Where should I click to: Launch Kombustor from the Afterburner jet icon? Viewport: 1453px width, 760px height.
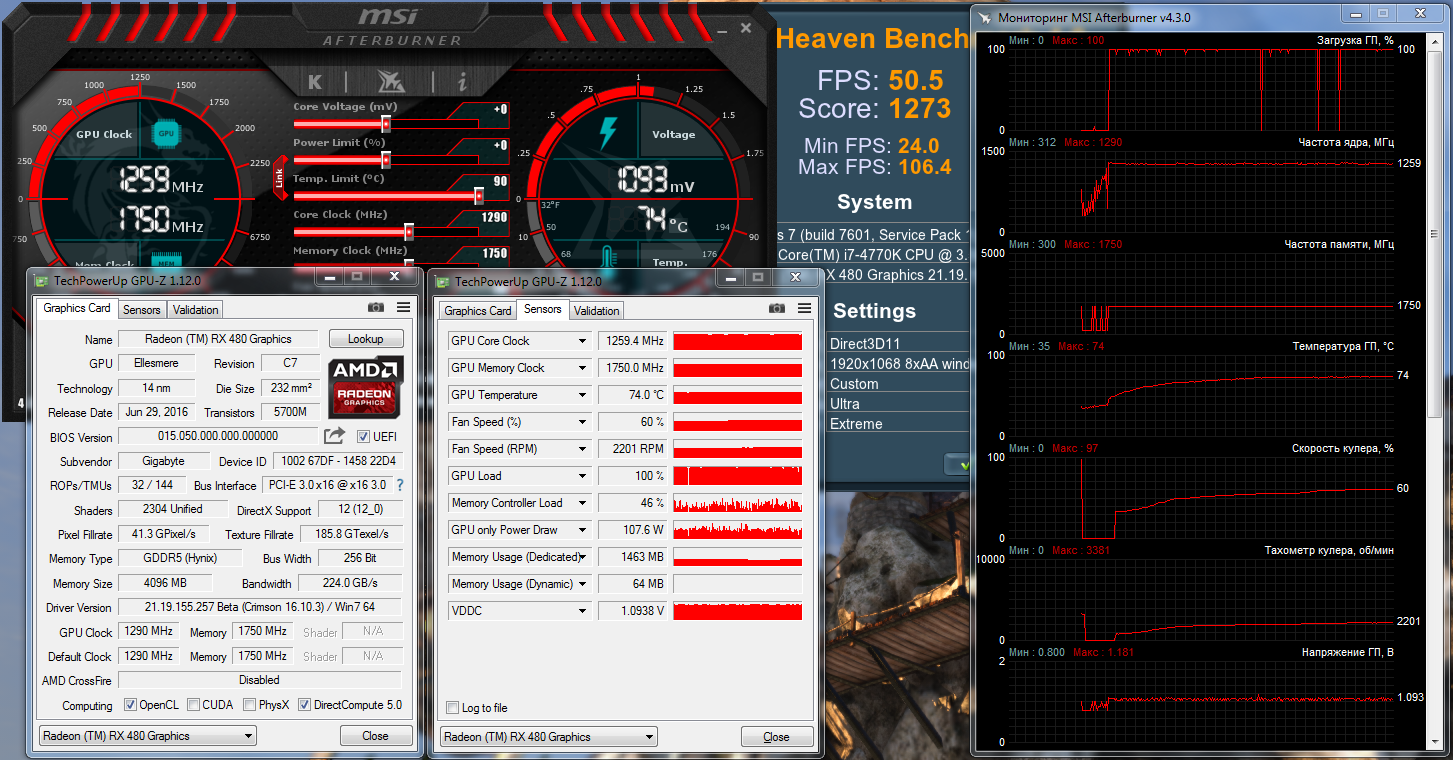click(390, 81)
